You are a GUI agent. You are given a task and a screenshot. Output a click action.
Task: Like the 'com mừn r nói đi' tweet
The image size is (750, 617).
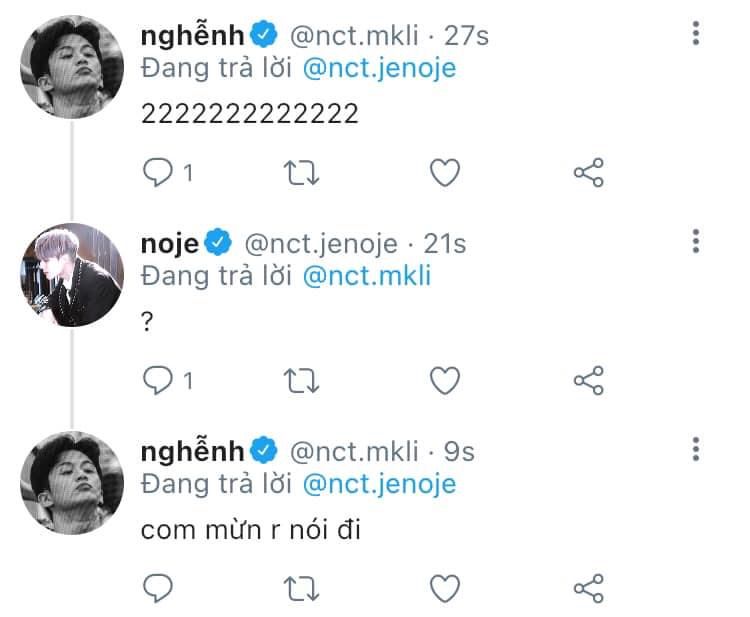[444, 586]
